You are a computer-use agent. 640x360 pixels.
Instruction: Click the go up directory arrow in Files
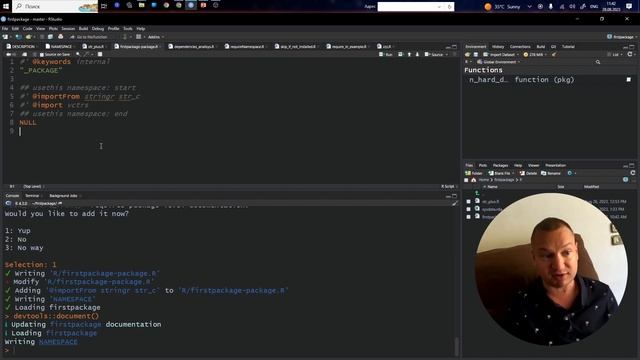pos(477,193)
